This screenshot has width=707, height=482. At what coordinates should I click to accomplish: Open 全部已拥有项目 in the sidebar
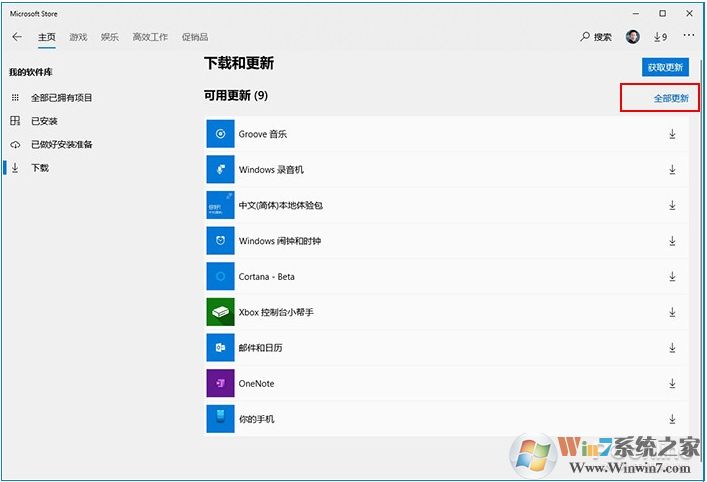pyautogui.click(x=62, y=97)
